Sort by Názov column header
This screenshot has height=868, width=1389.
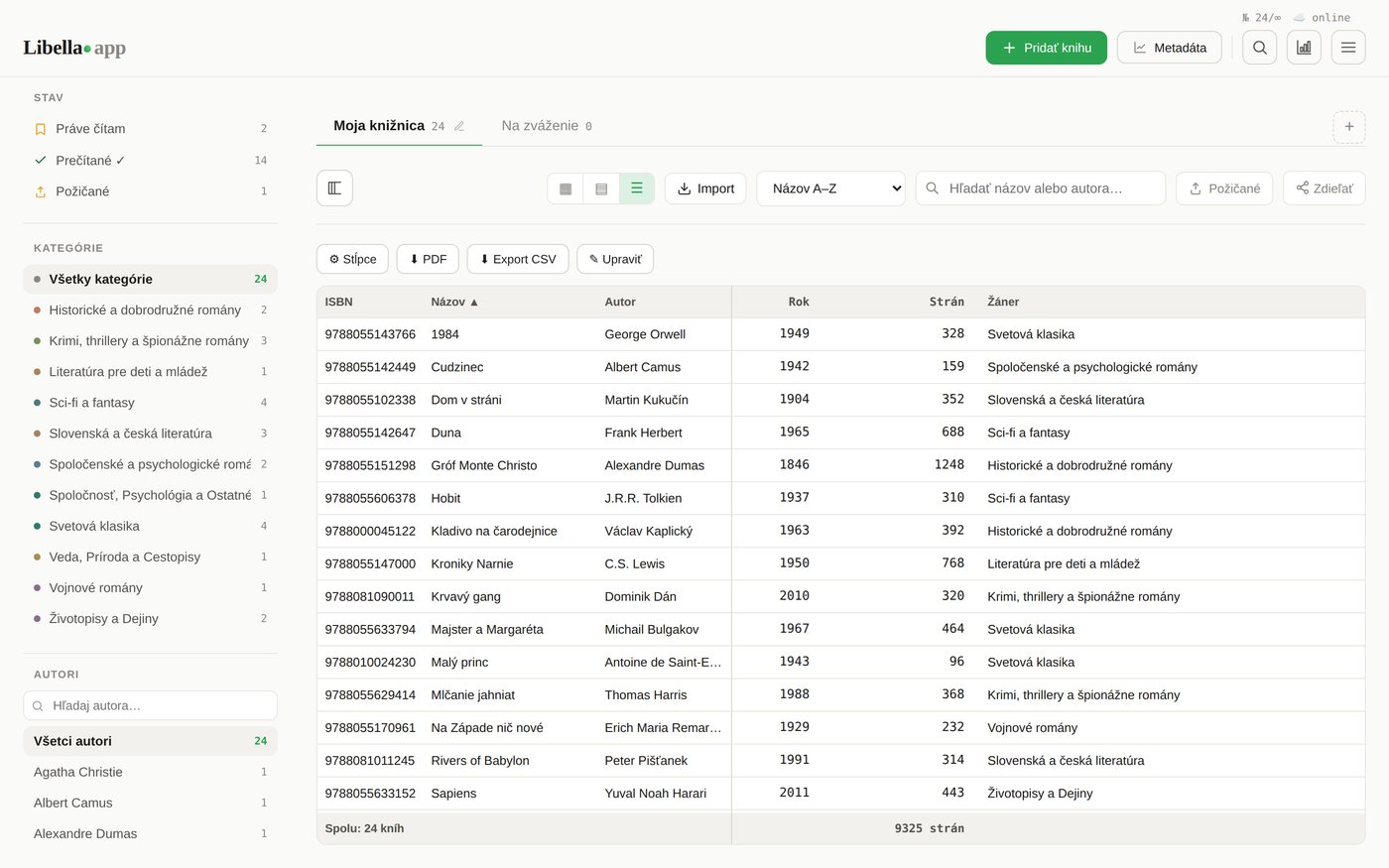pyautogui.click(x=454, y=302)
